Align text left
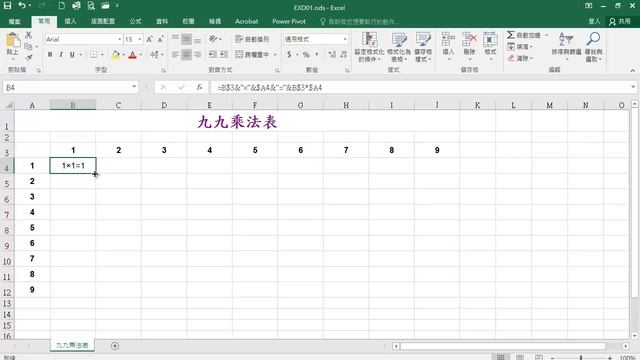 176,54
